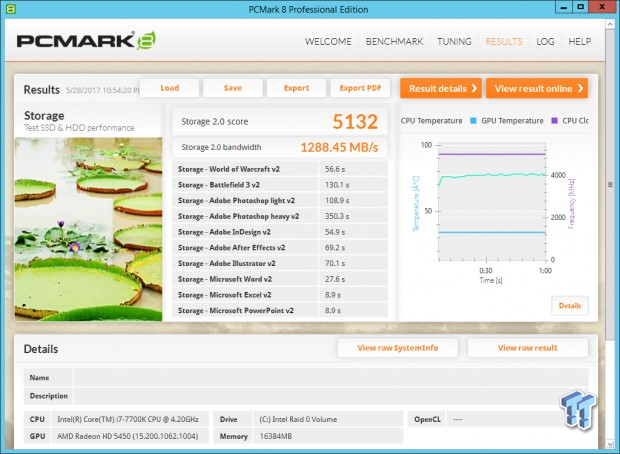Click the Name input field
This screenshot has width=620, height=454.
(x=331, y=377)
